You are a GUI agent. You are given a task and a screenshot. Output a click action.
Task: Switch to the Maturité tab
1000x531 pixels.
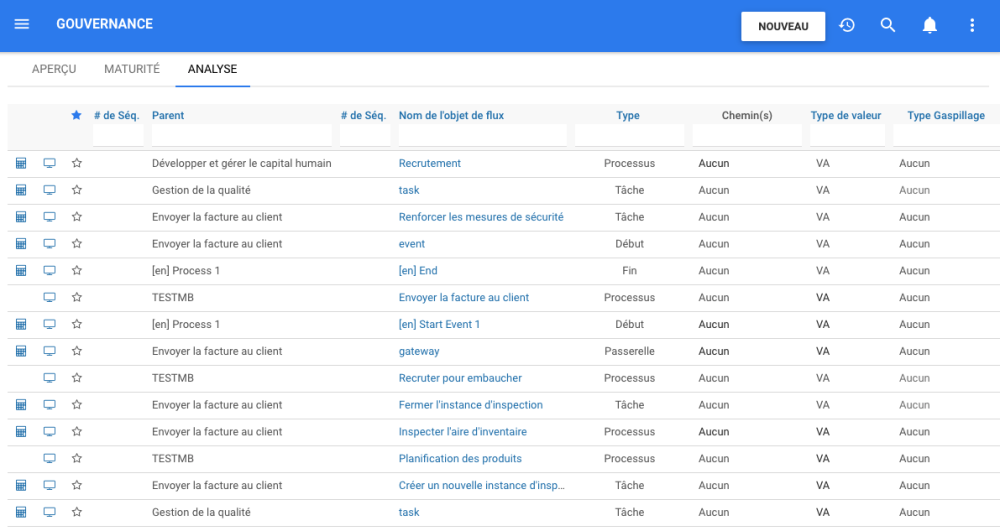pos(132,69)
